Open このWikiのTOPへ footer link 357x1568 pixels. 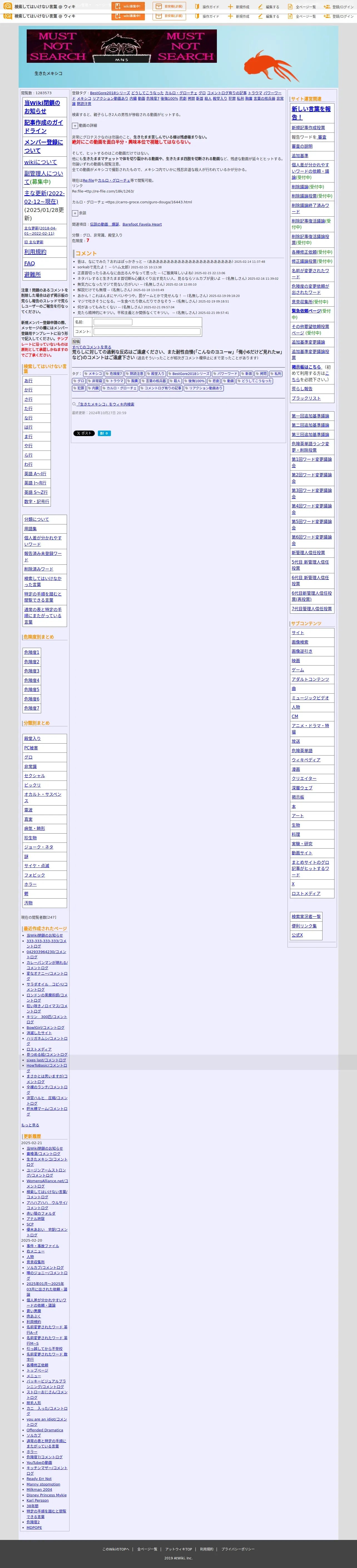pos(116,1549)
